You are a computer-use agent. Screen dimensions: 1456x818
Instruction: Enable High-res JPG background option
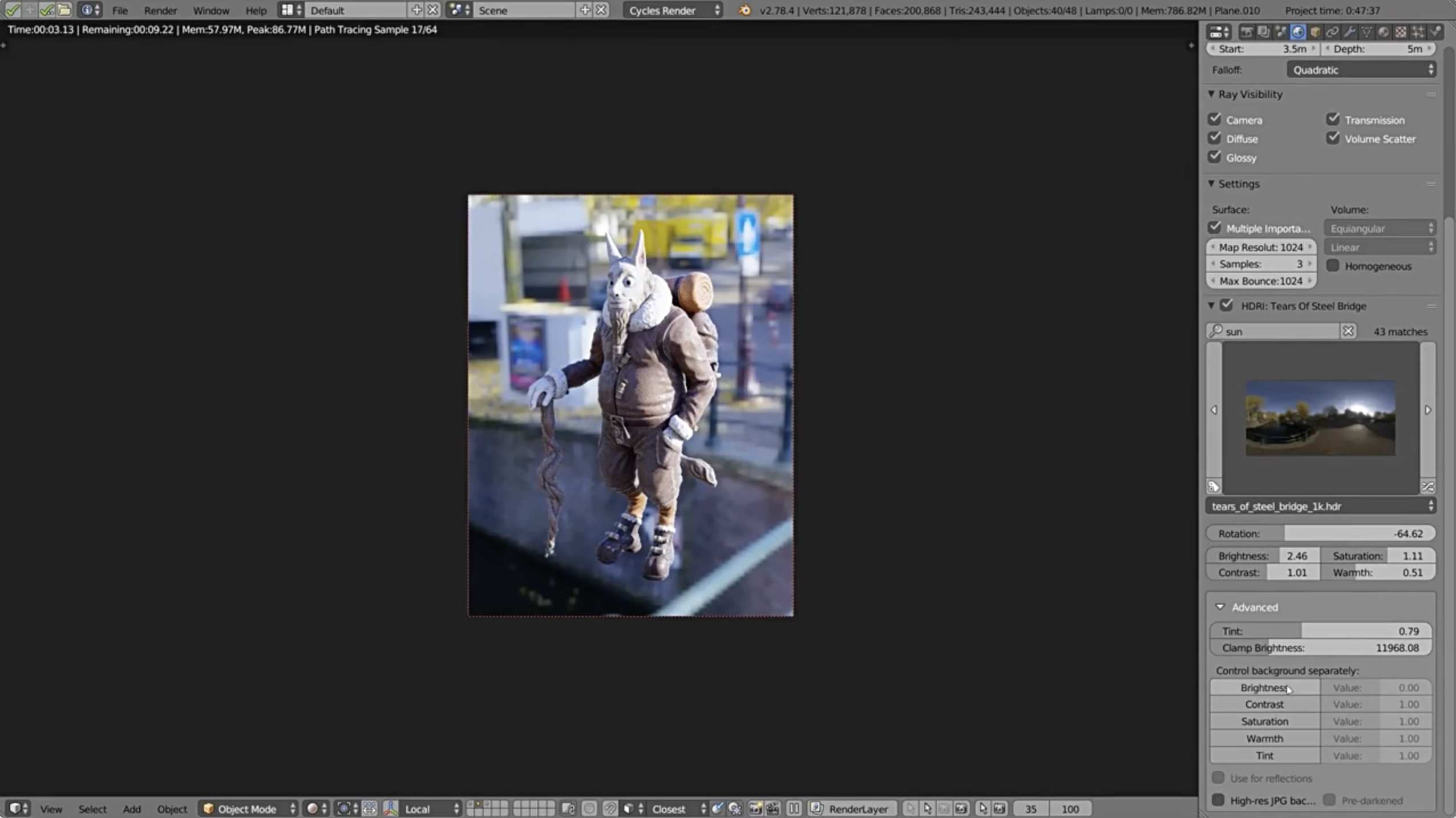pyautogui.click(x=1218, y=800)
